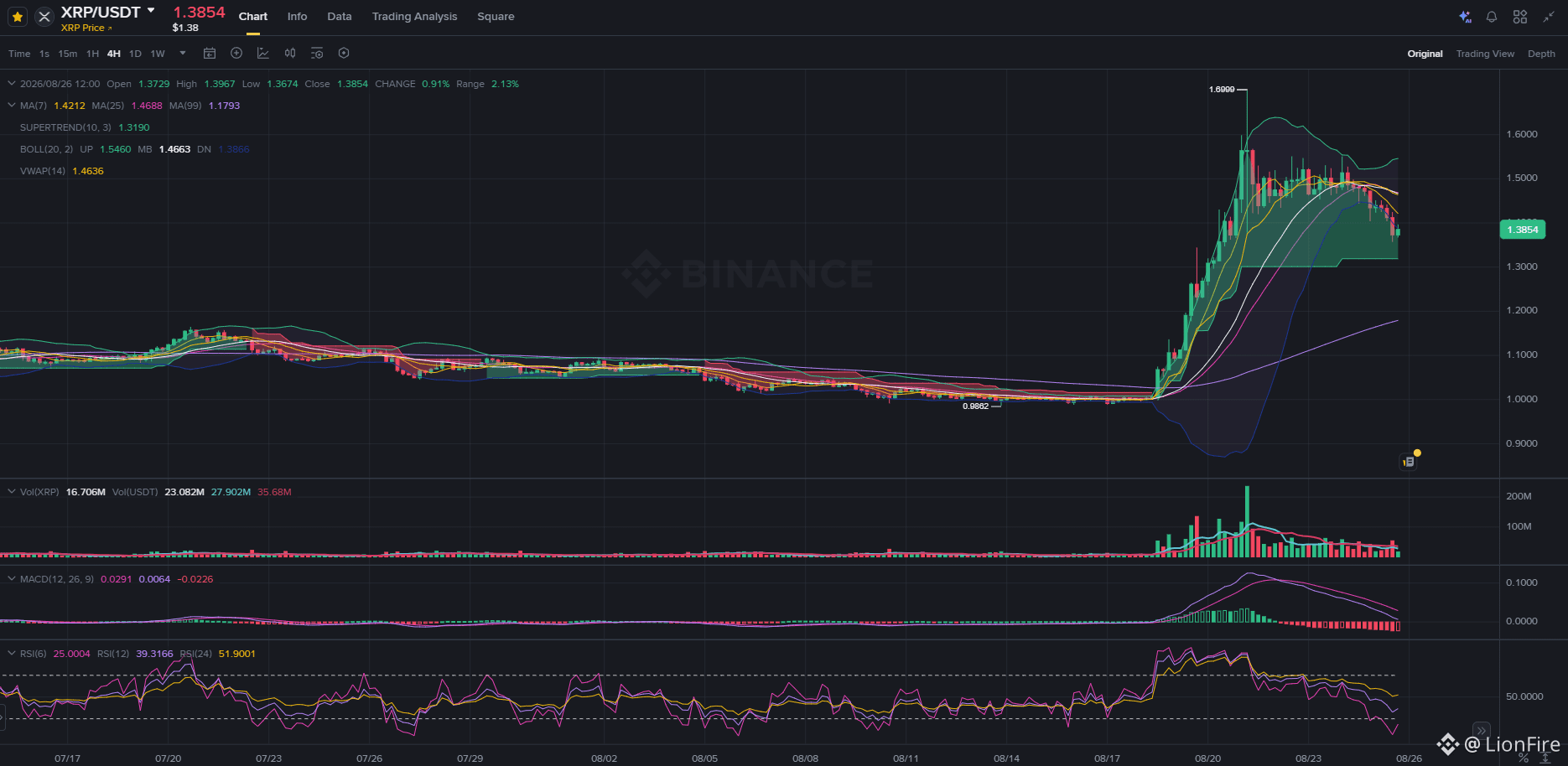Image resolution: width=1568 pixels, height=766 pixels.
Task: Click the MA(25) legend value 1.4688
Action: 147,106
